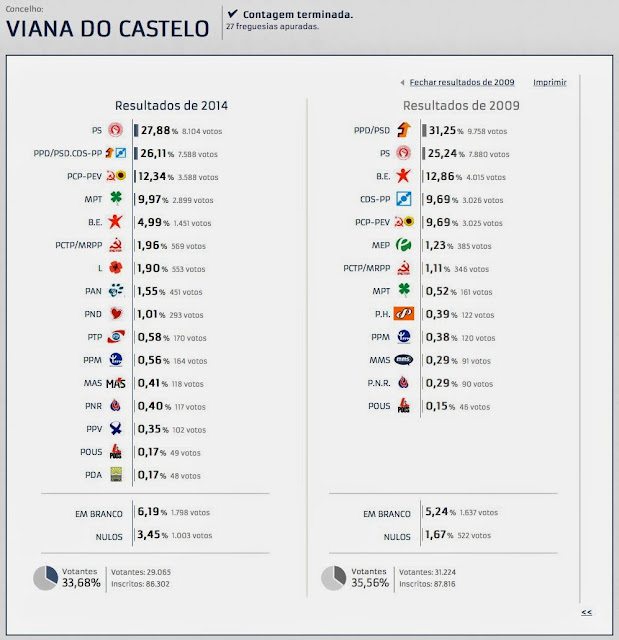Image resolution: width=619 pixels, height=640 pixels.
Task: Click the MEP green logo in 2009 results
Action: click(403, 245)
